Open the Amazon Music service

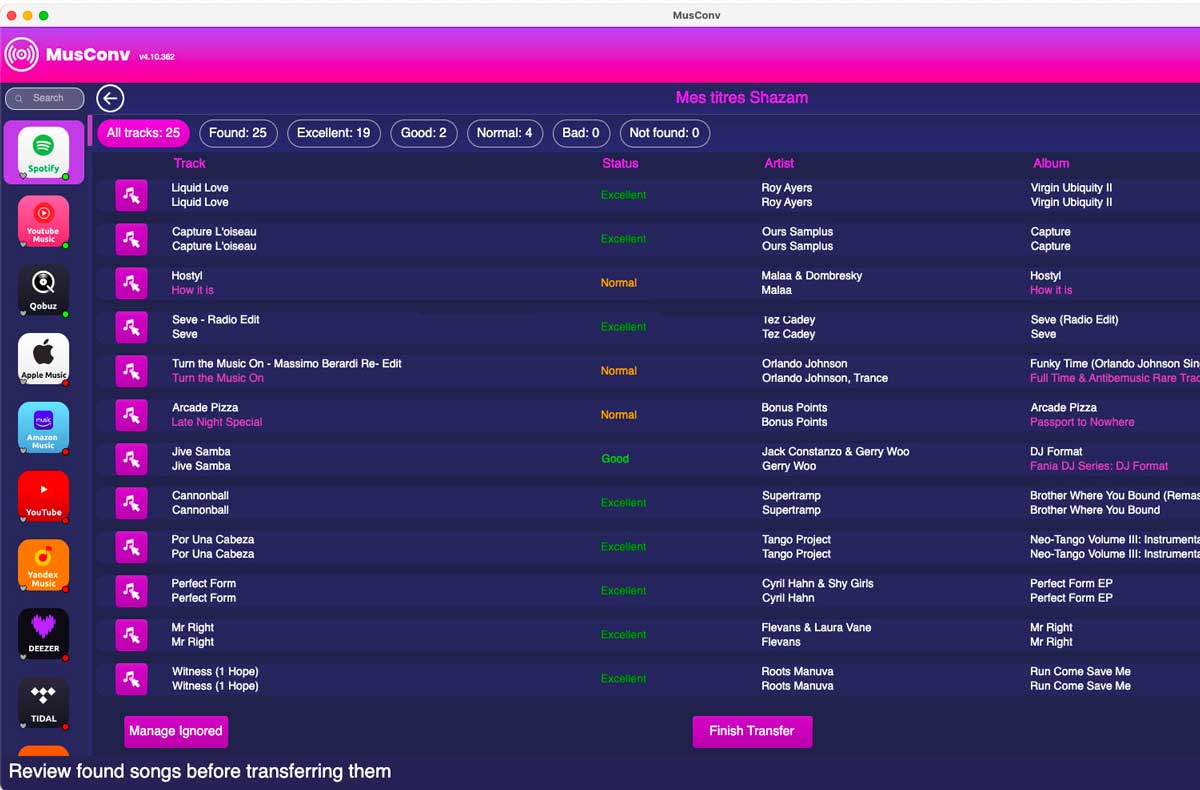pyautogui.click(x=43, y=428)
